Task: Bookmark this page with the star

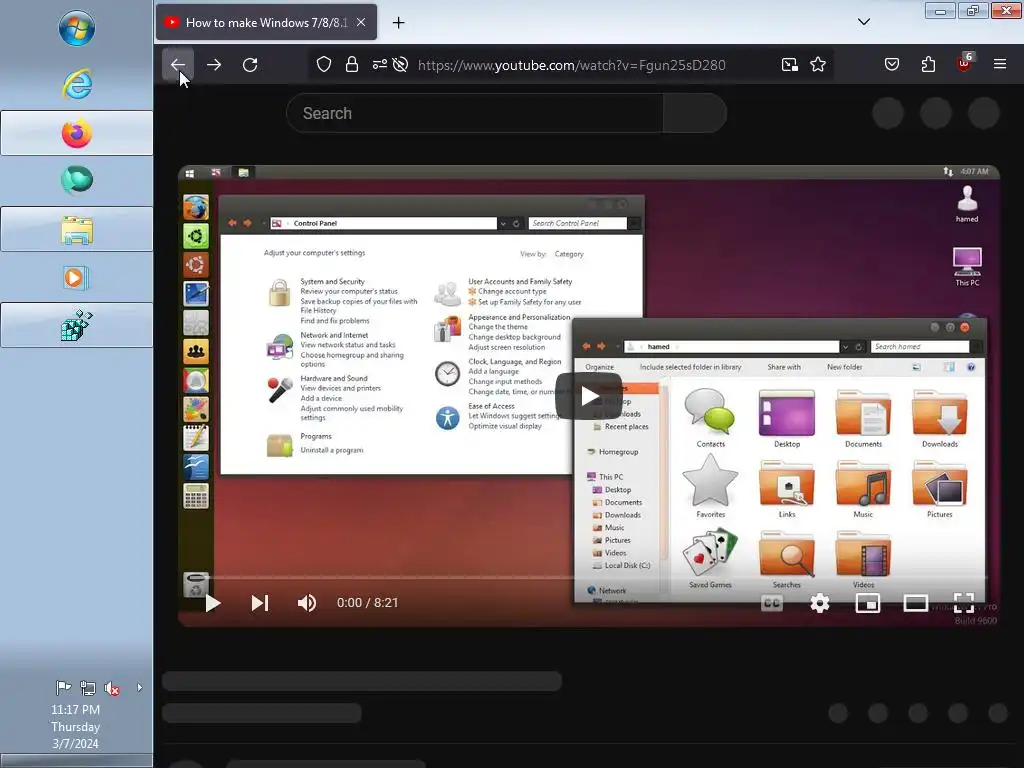Action: point(818,64)
